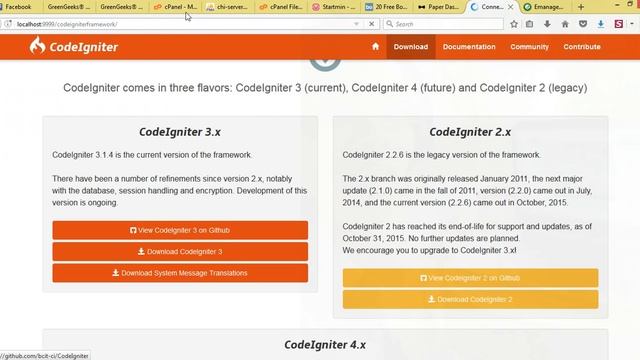This screenshot has height=360, width=640.
Task: Click the blue download extension icon
Action: [601, 24]
